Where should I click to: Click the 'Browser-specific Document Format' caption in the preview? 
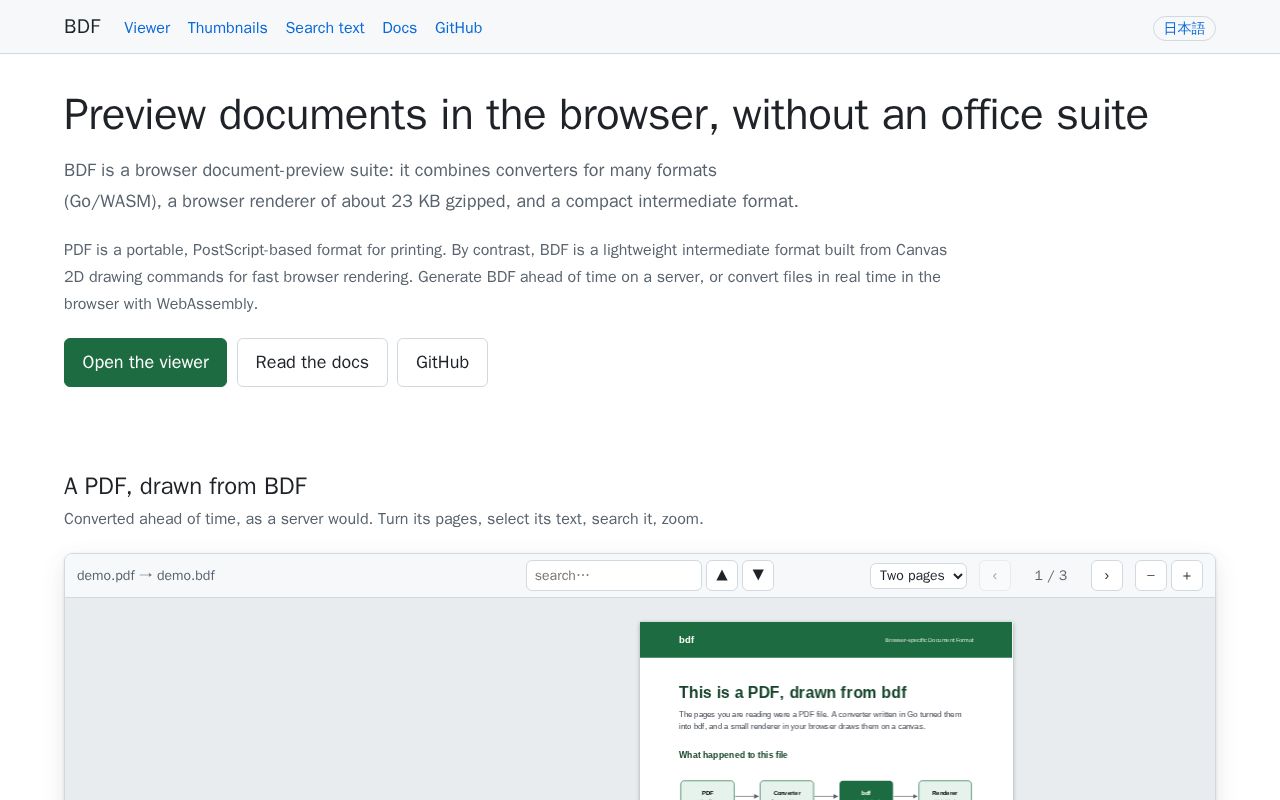[x=929, y=640]
